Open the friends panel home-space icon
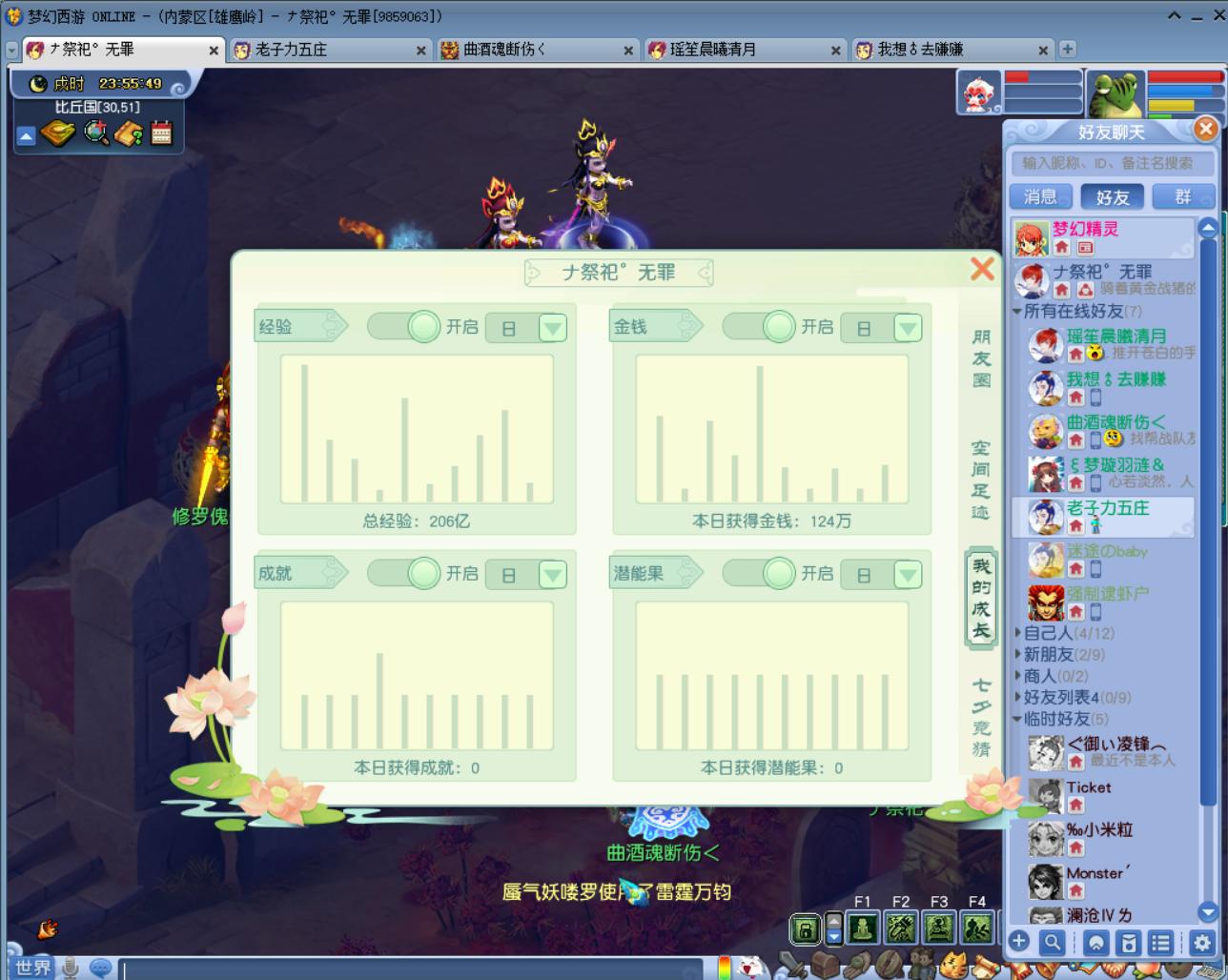 point(1096,943)
